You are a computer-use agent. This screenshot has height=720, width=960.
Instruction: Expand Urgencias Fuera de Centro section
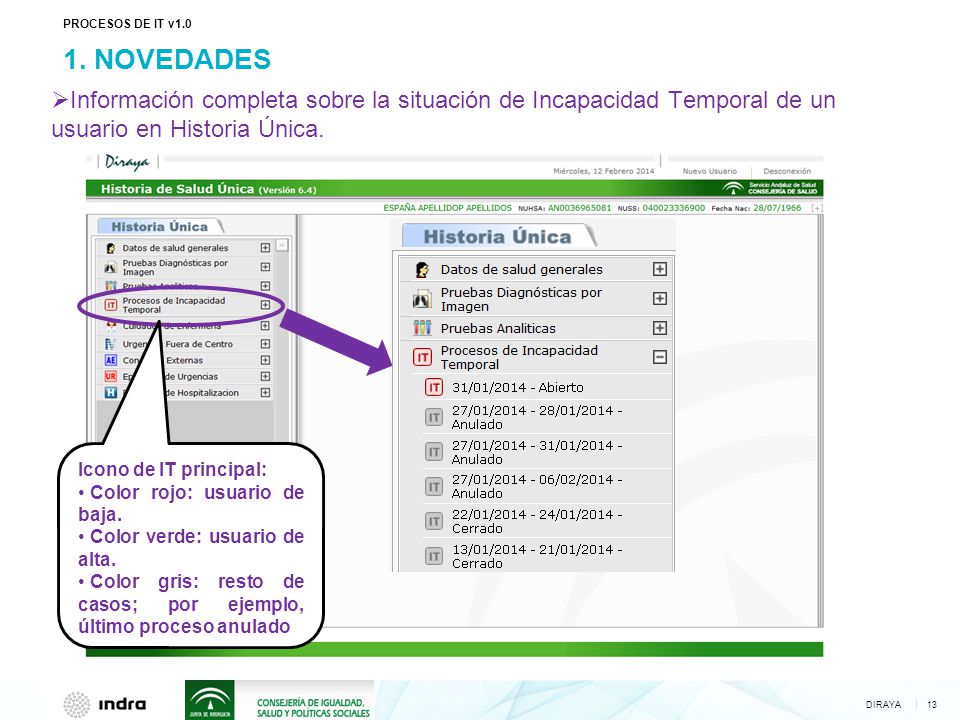(265, 344)
